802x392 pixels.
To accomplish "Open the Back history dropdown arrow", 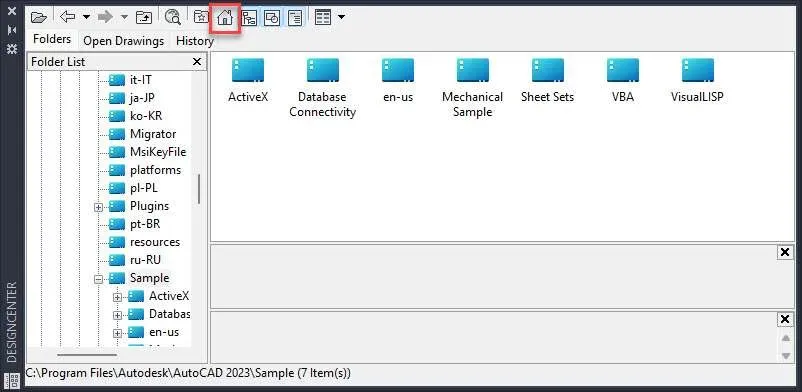I will pos(86,17).
